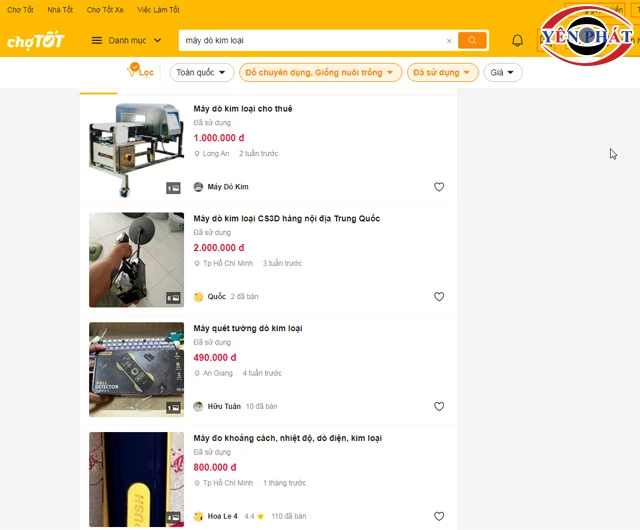Save the 'Máy dò kim loại cho thuê' listing with heart

pyautogui.click(x=439, y=187)
